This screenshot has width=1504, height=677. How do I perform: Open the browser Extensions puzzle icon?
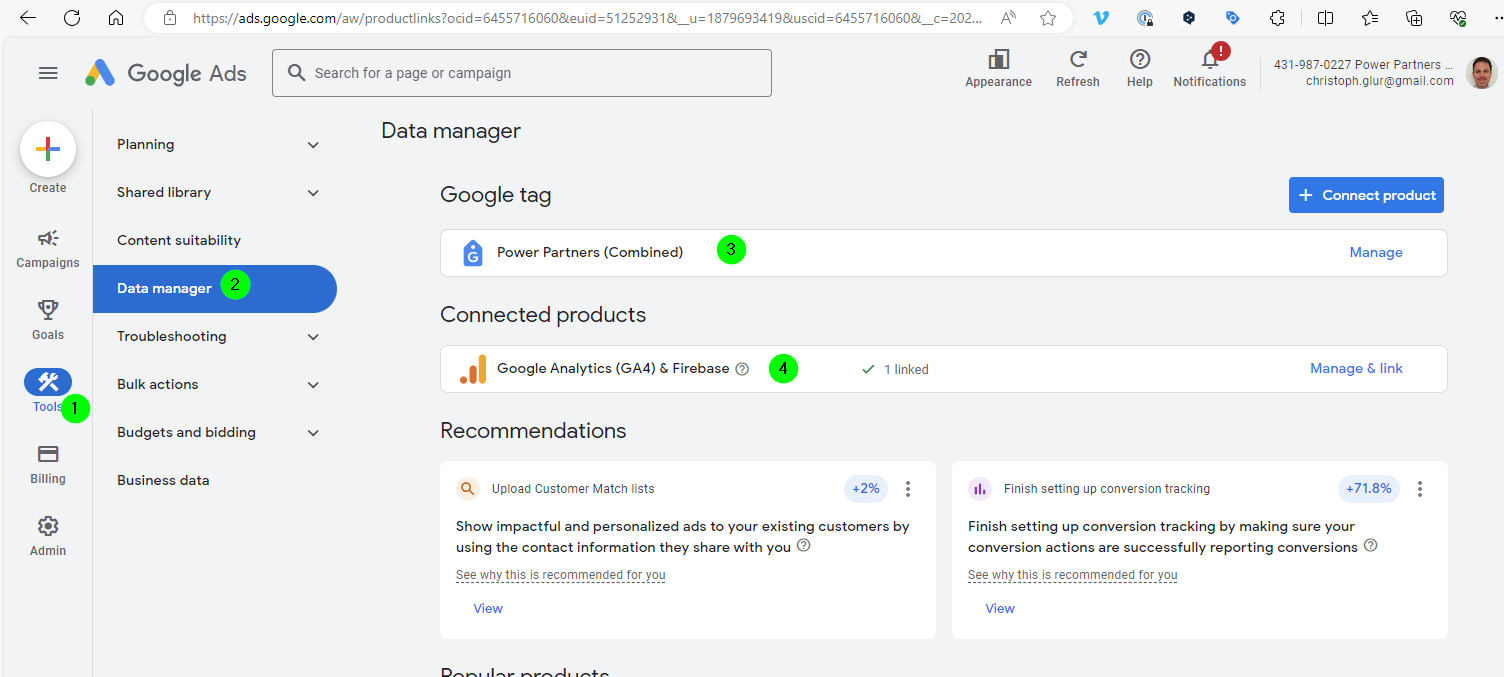tap(1277, 18)
